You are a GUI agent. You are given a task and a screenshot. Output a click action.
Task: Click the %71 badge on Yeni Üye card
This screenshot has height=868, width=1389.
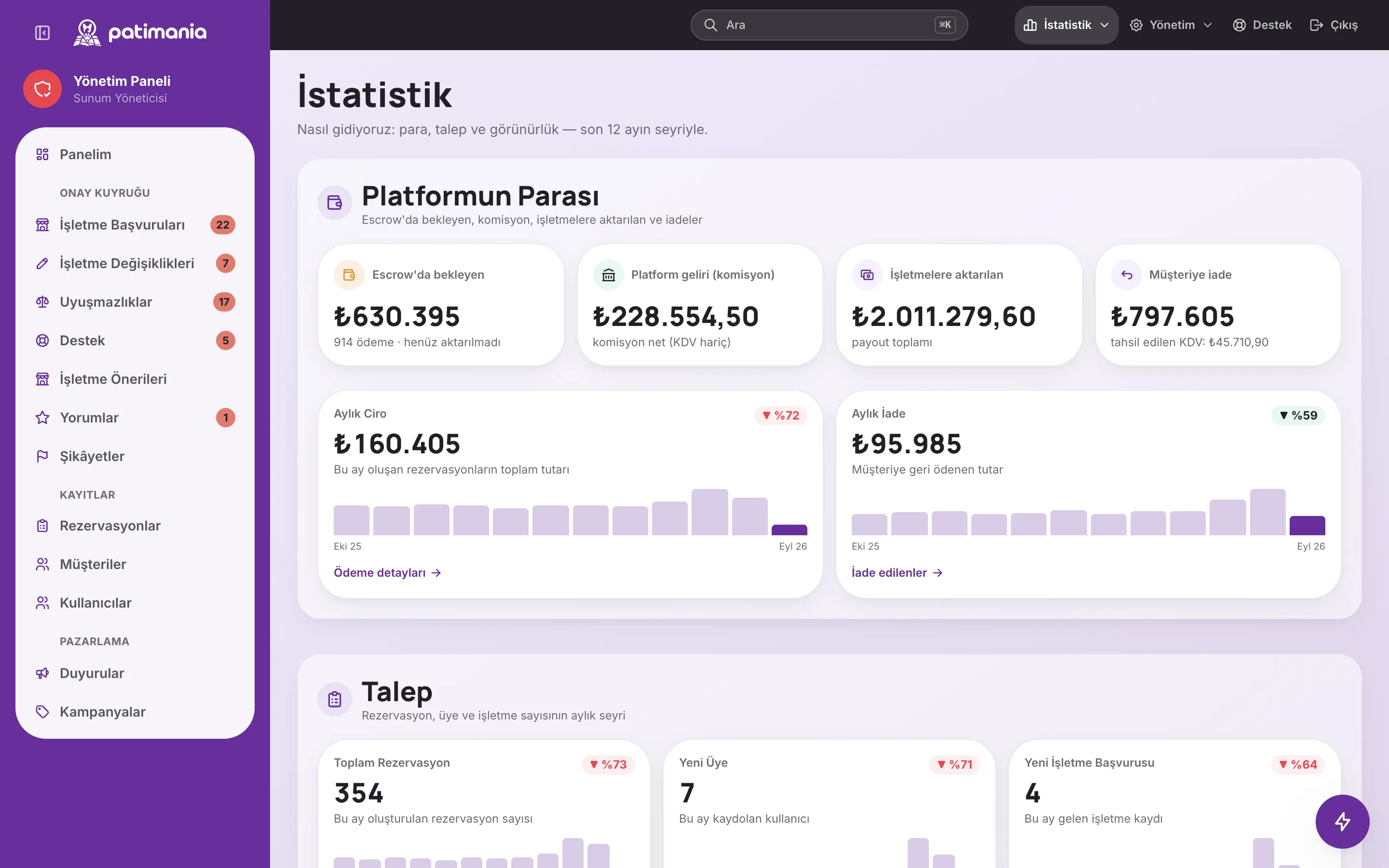click(954, 765)
